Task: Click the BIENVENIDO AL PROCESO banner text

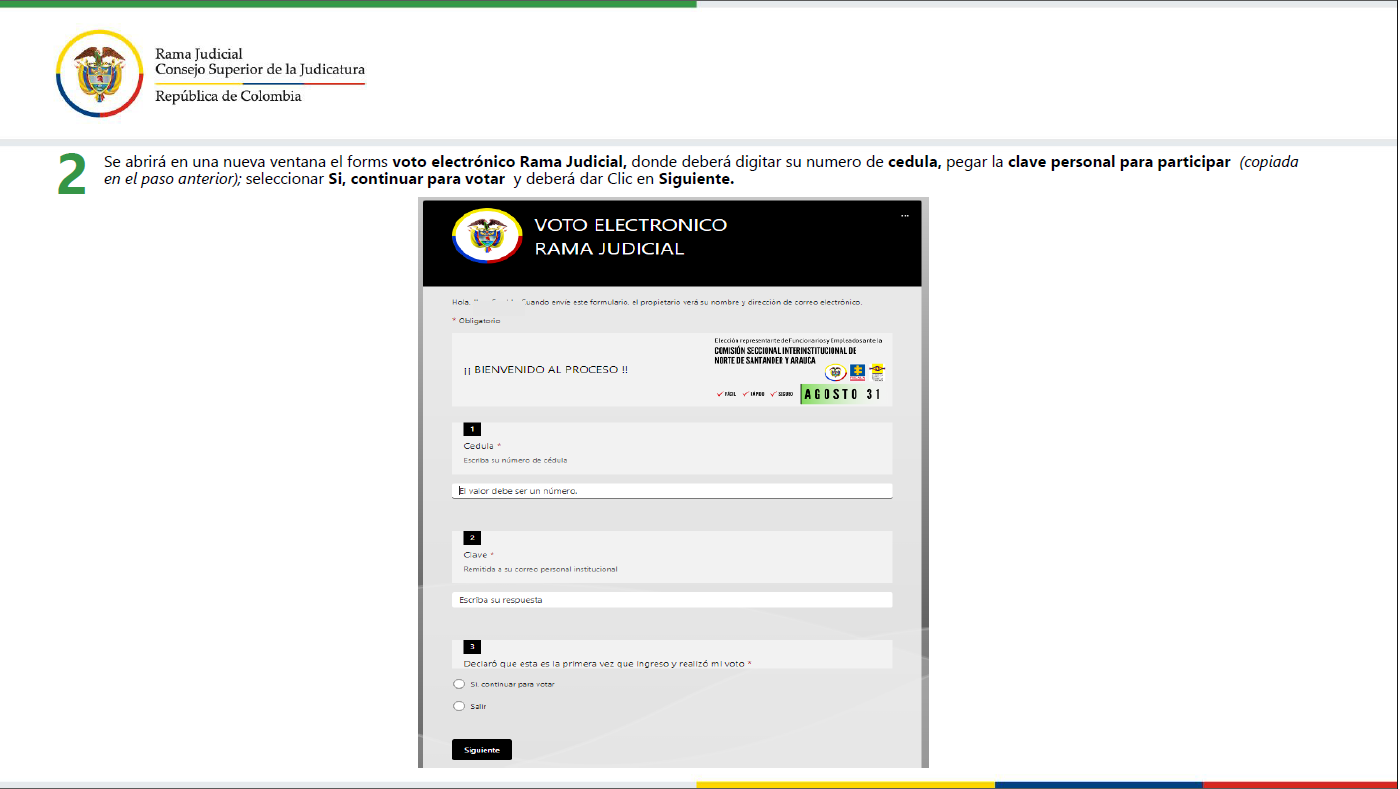Action: click(546, 370)
